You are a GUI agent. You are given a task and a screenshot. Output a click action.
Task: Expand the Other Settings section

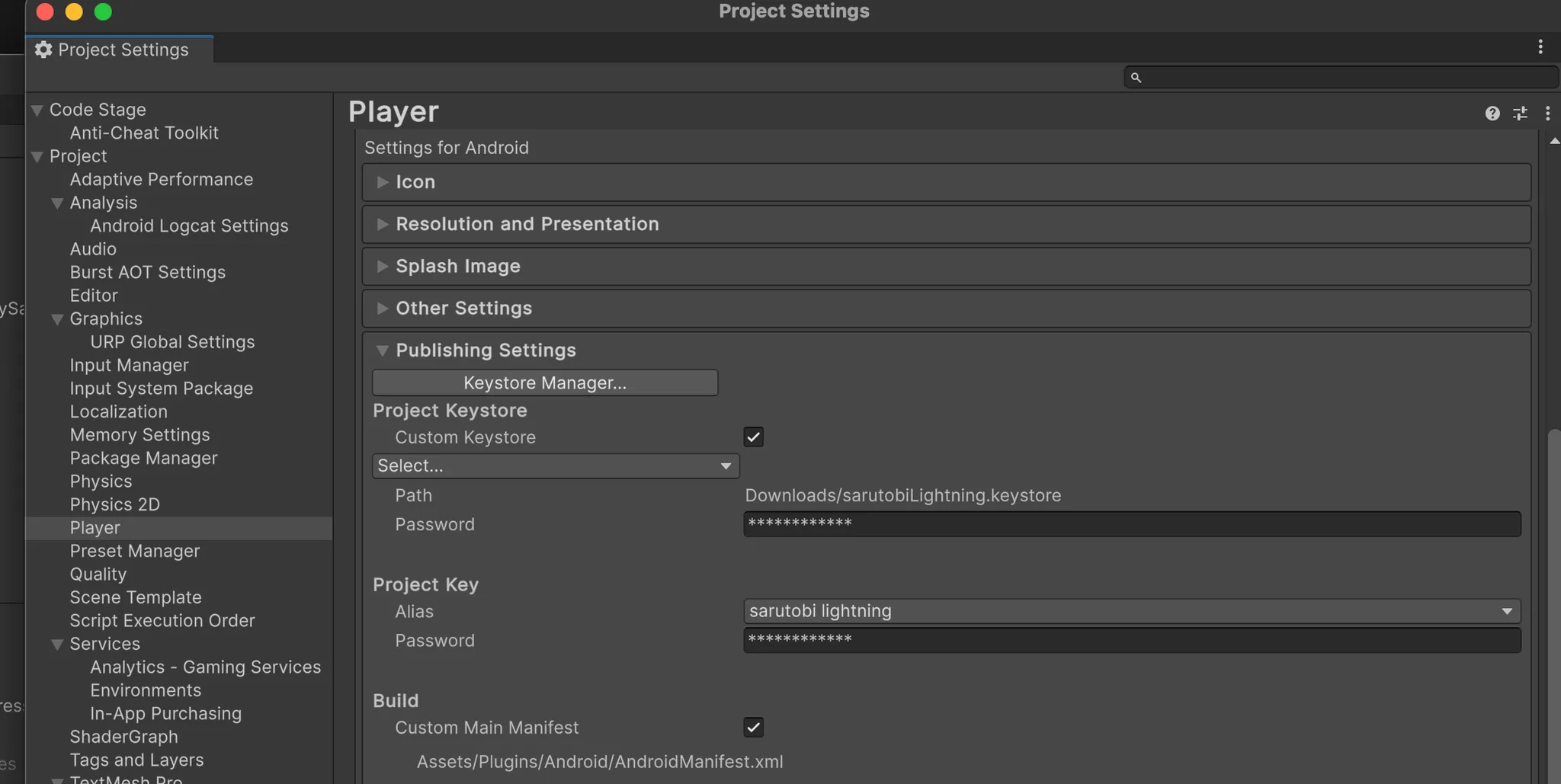point(946,308)
